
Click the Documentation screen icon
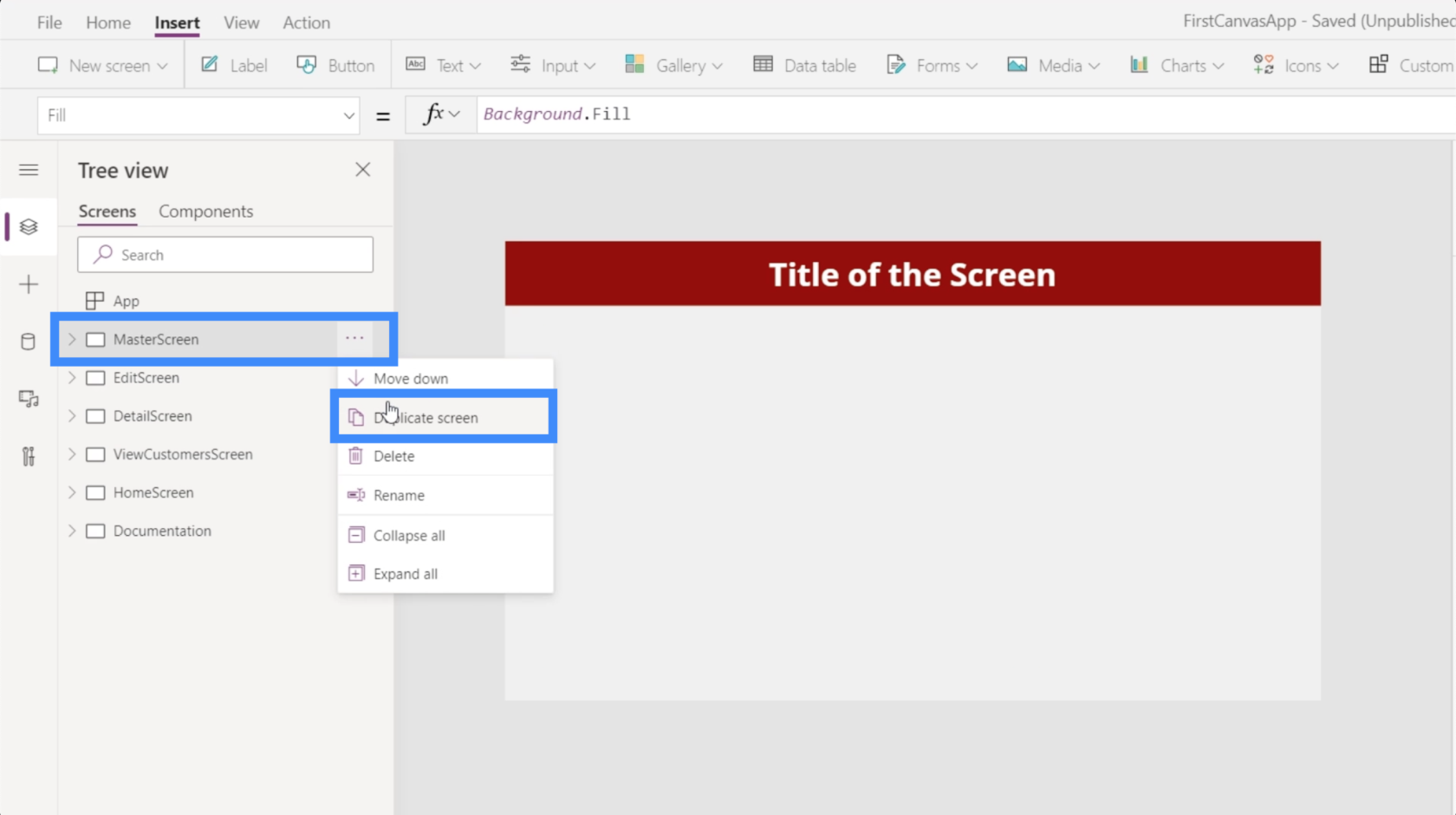(95, 531)
